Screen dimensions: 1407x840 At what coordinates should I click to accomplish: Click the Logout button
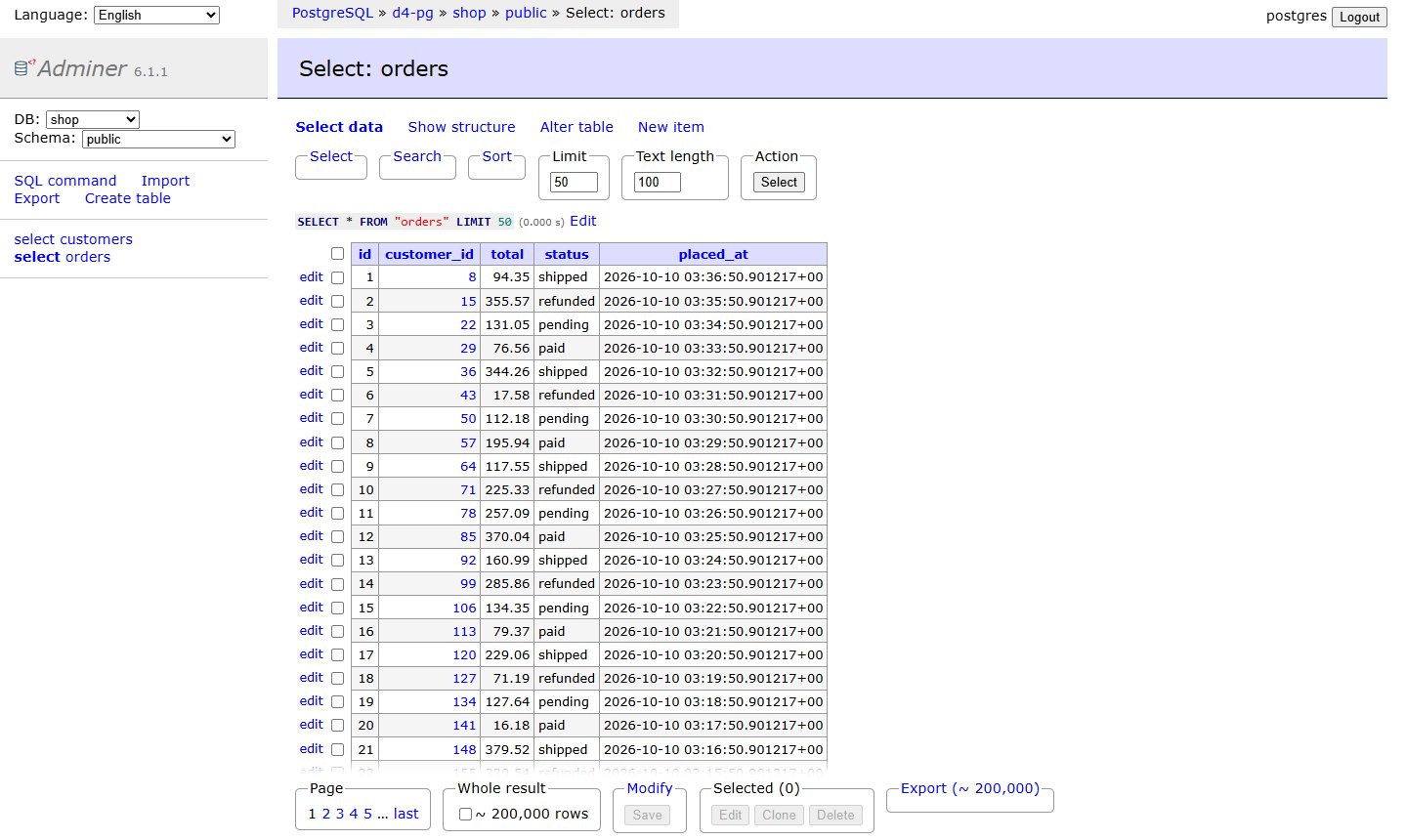pos(1359,17)
